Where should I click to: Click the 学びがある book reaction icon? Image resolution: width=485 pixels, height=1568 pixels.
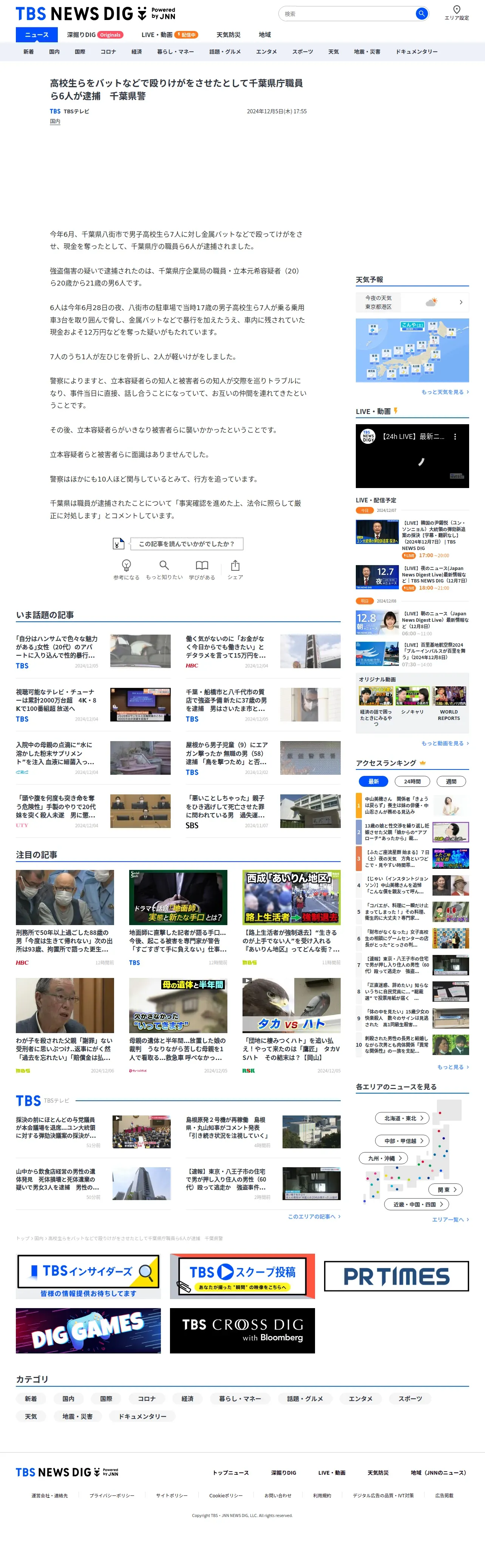[202, 565]
